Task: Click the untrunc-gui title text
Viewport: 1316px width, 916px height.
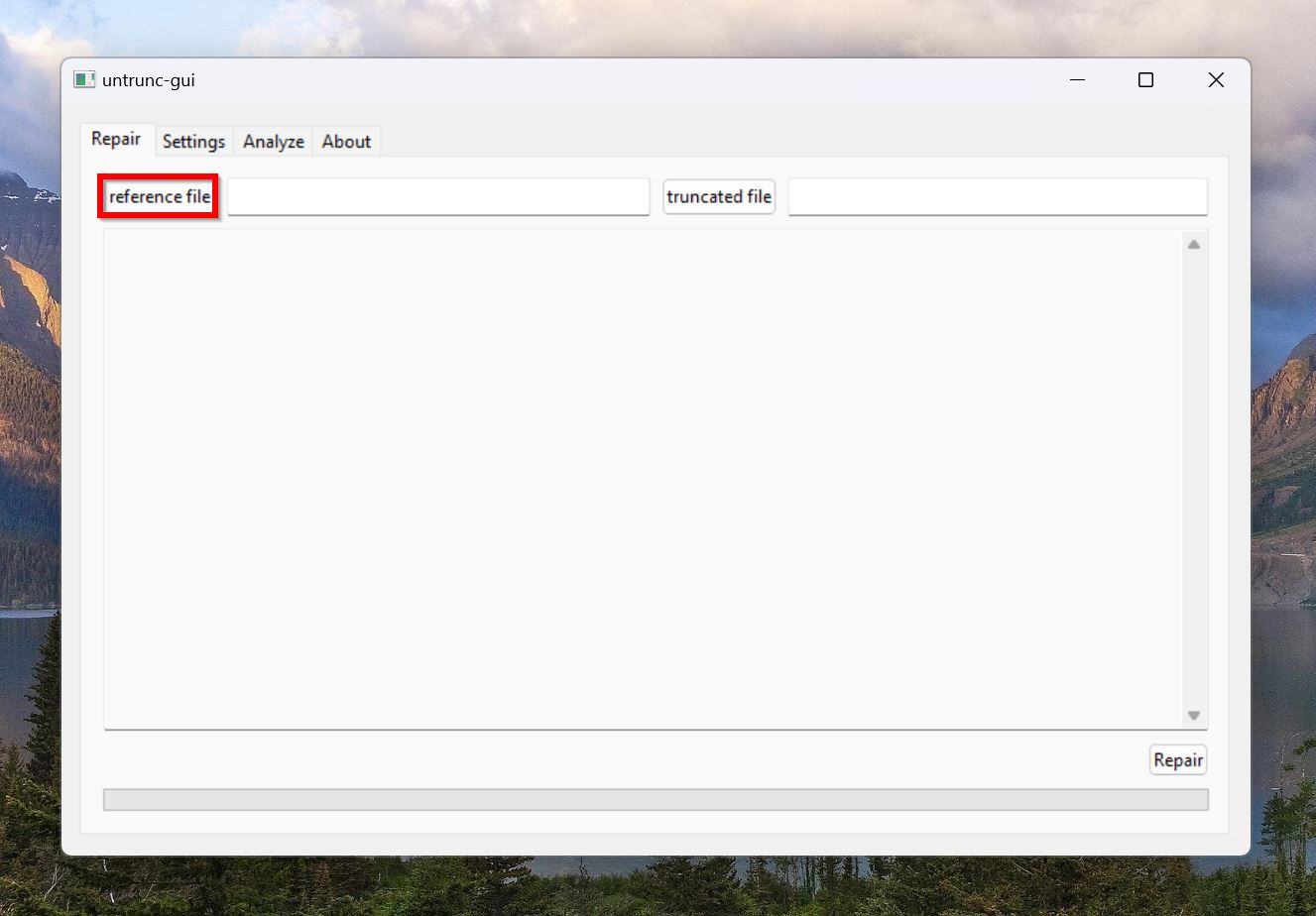Action: 149,80
